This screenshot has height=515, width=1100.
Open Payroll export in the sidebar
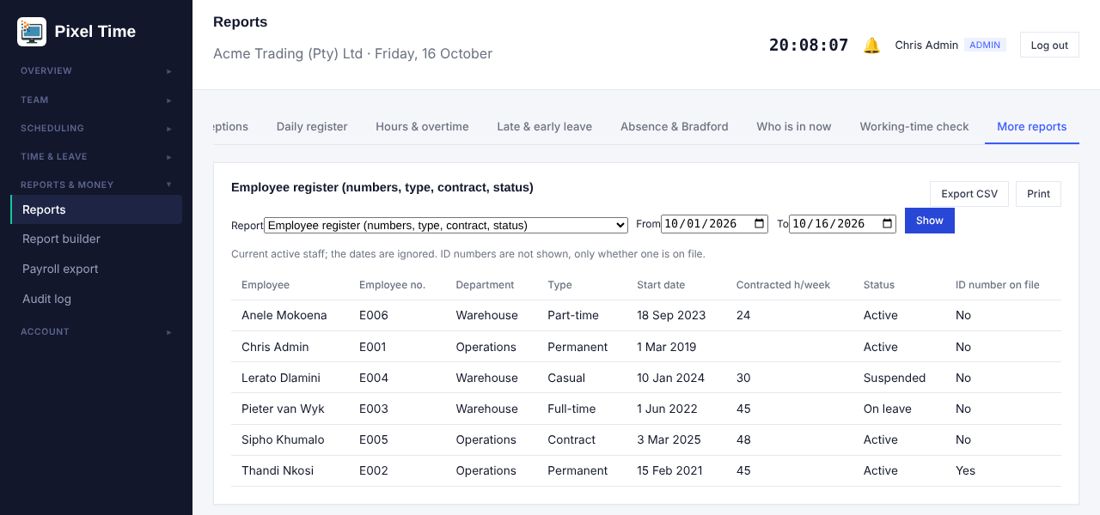click(96, 269)
